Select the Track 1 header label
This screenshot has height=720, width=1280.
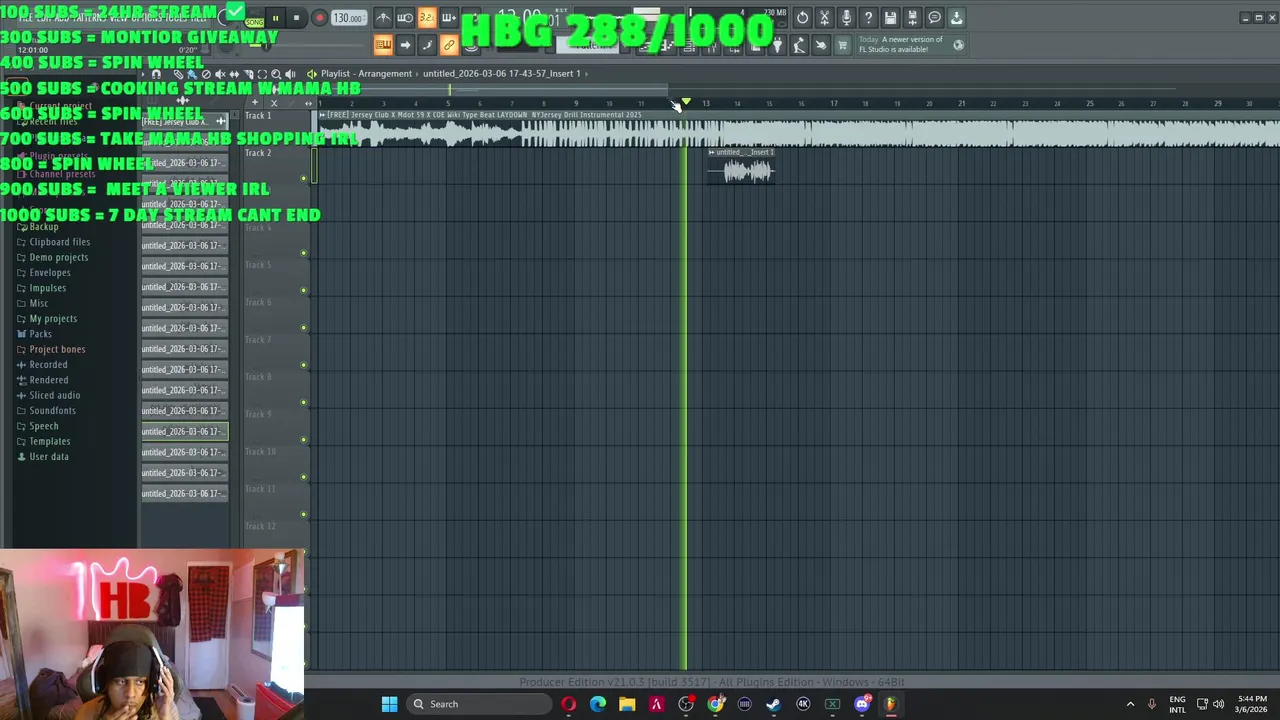(x=258, y=116)
